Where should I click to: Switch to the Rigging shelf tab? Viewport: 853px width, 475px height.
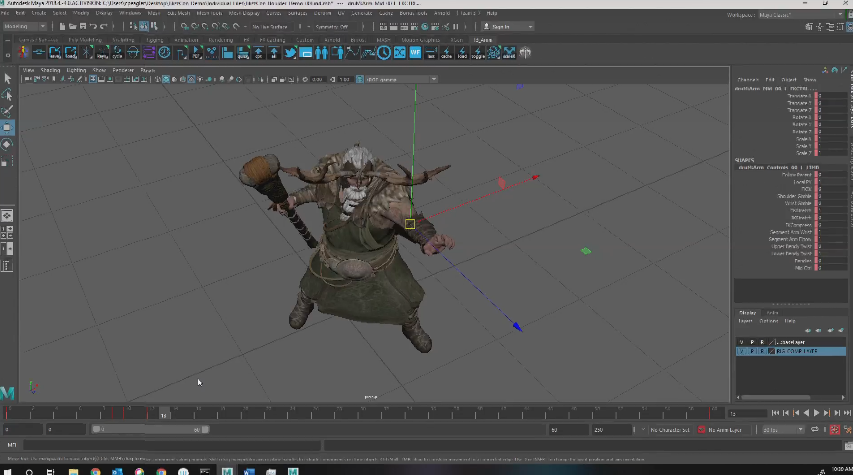tap(154, 40)
